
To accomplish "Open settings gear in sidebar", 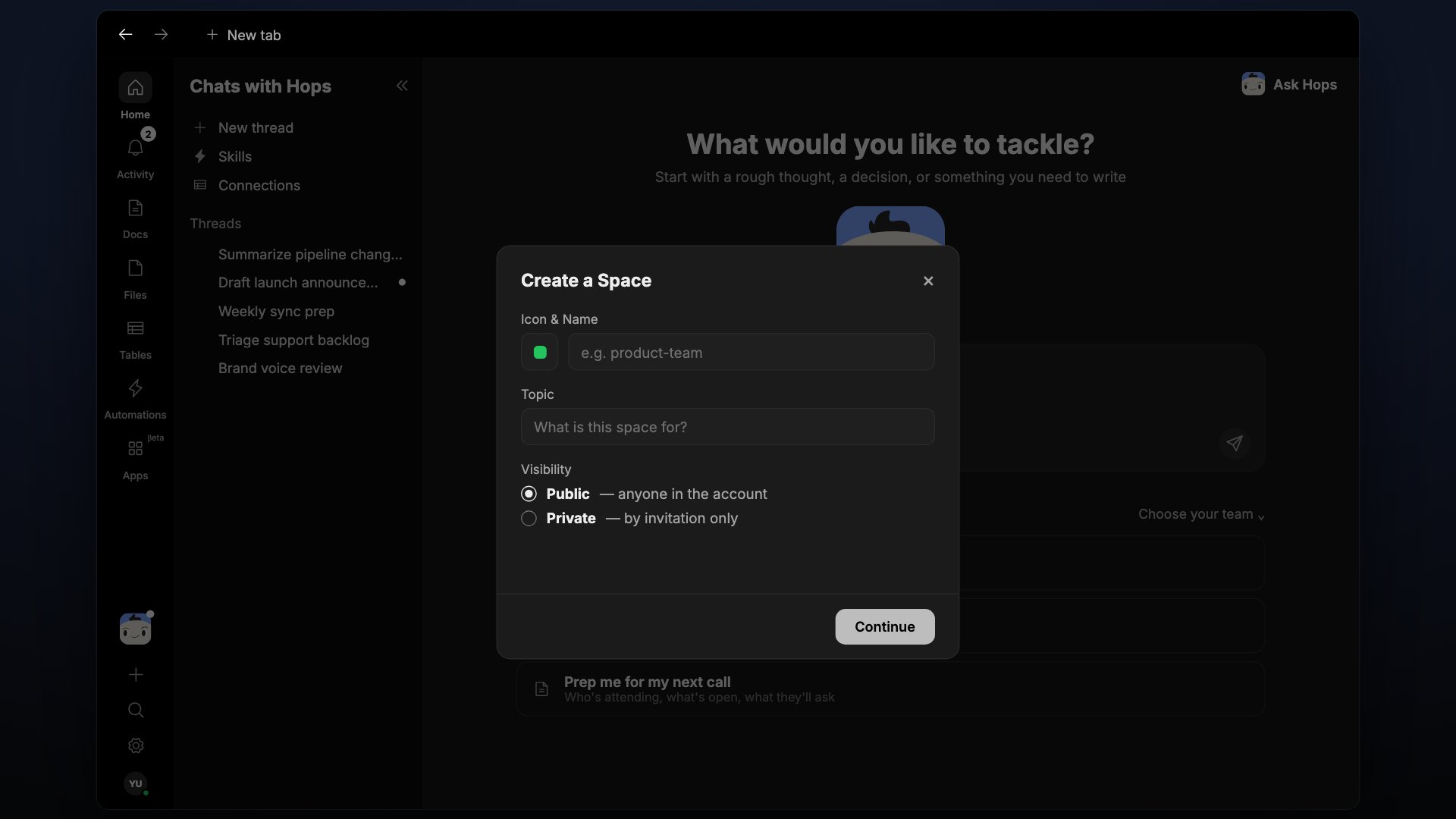I will (x=136, y=746).
